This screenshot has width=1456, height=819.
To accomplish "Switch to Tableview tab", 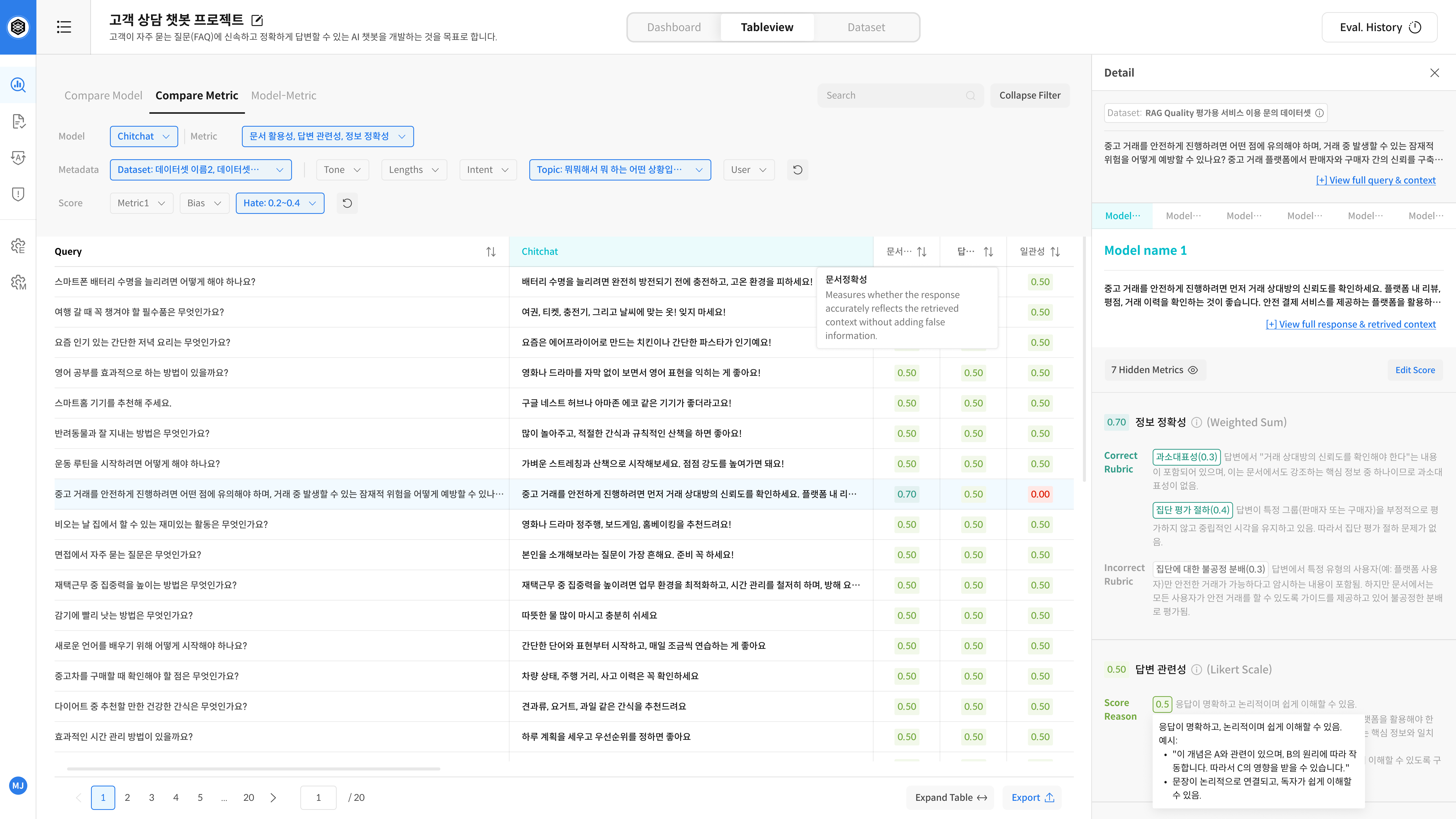I will [767, 27].
